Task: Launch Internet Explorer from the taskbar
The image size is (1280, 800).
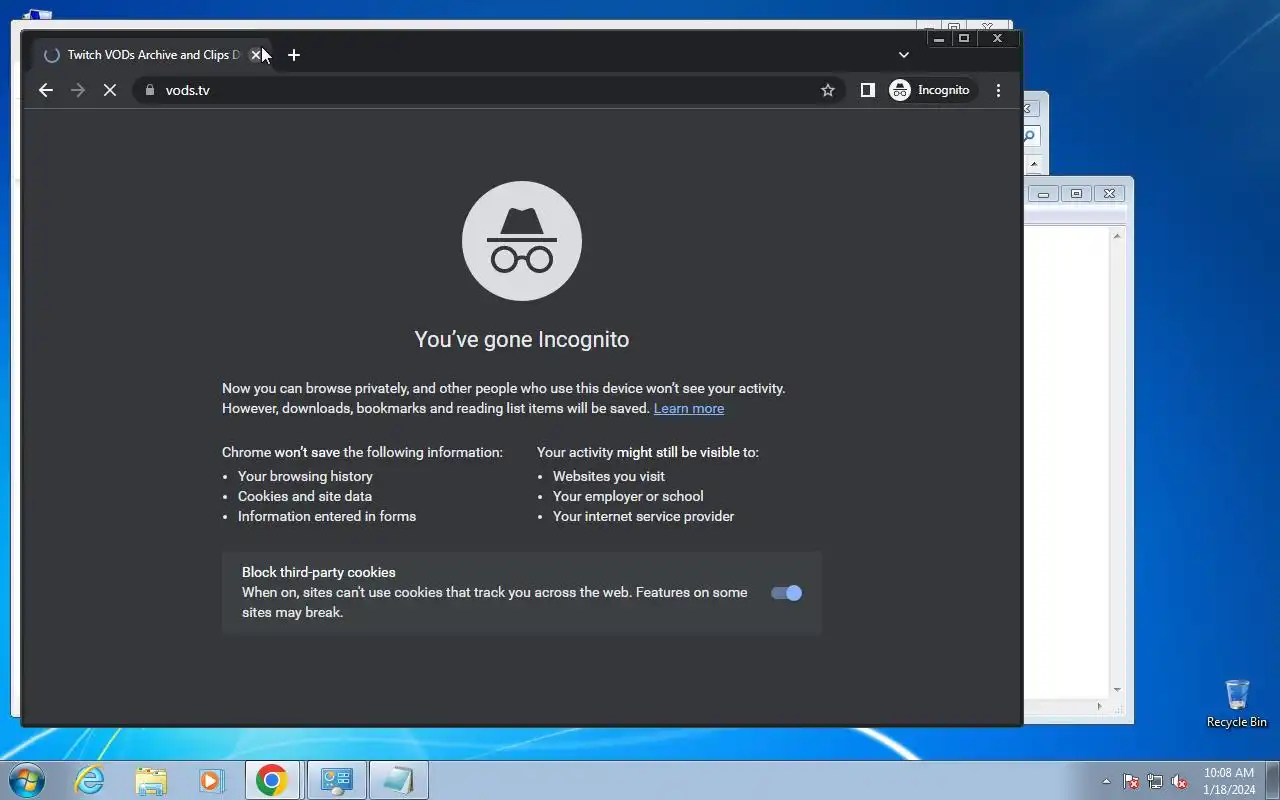Action: coord(90,780)
